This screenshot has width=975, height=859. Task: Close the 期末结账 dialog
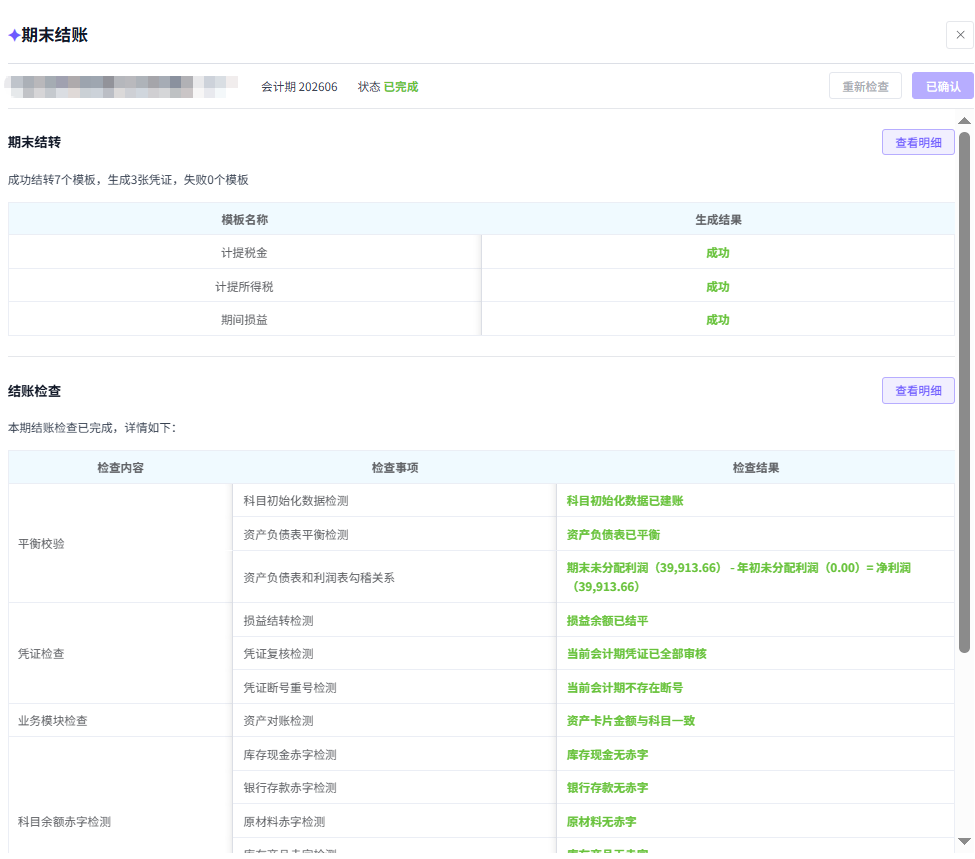(959, 35)
